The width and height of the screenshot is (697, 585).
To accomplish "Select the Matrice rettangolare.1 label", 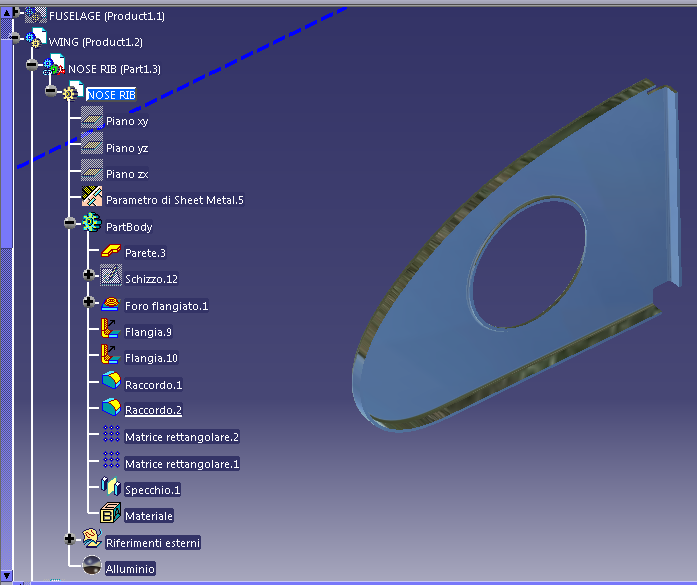I will pos(182,464).
